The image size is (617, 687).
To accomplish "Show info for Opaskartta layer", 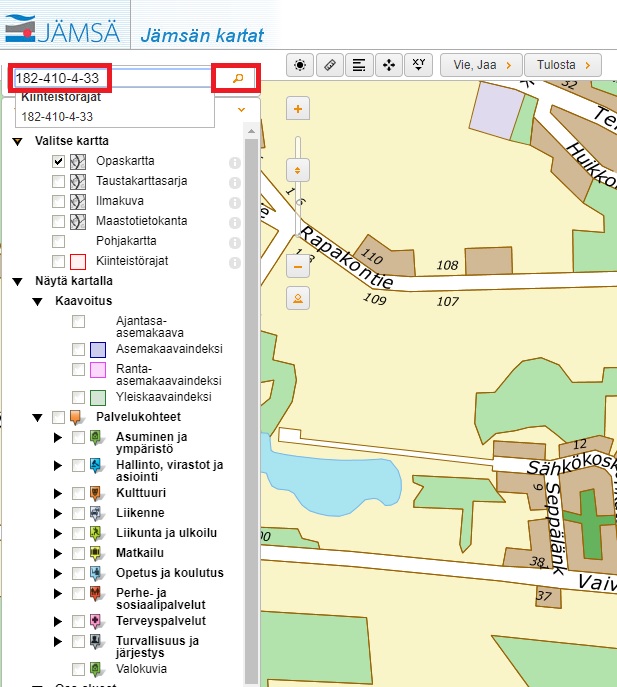I will pos(235,163).
